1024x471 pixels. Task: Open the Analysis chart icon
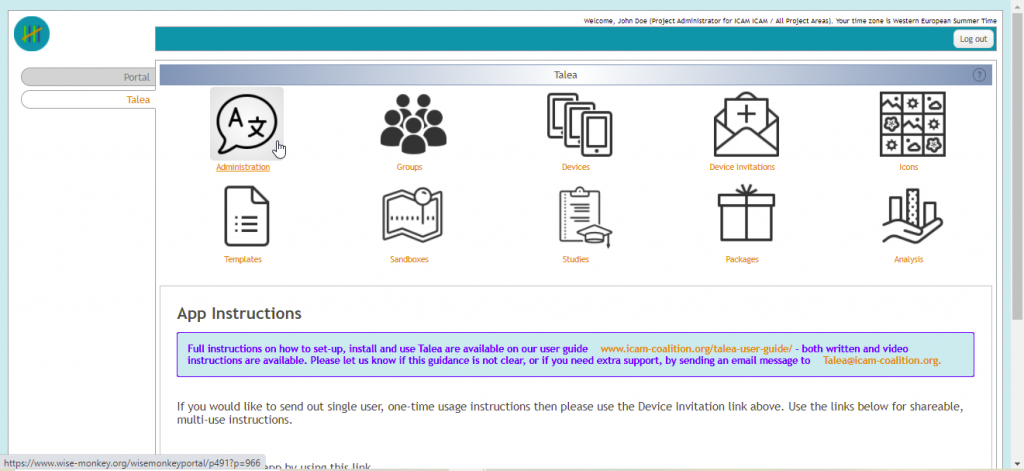pos(912,216)
